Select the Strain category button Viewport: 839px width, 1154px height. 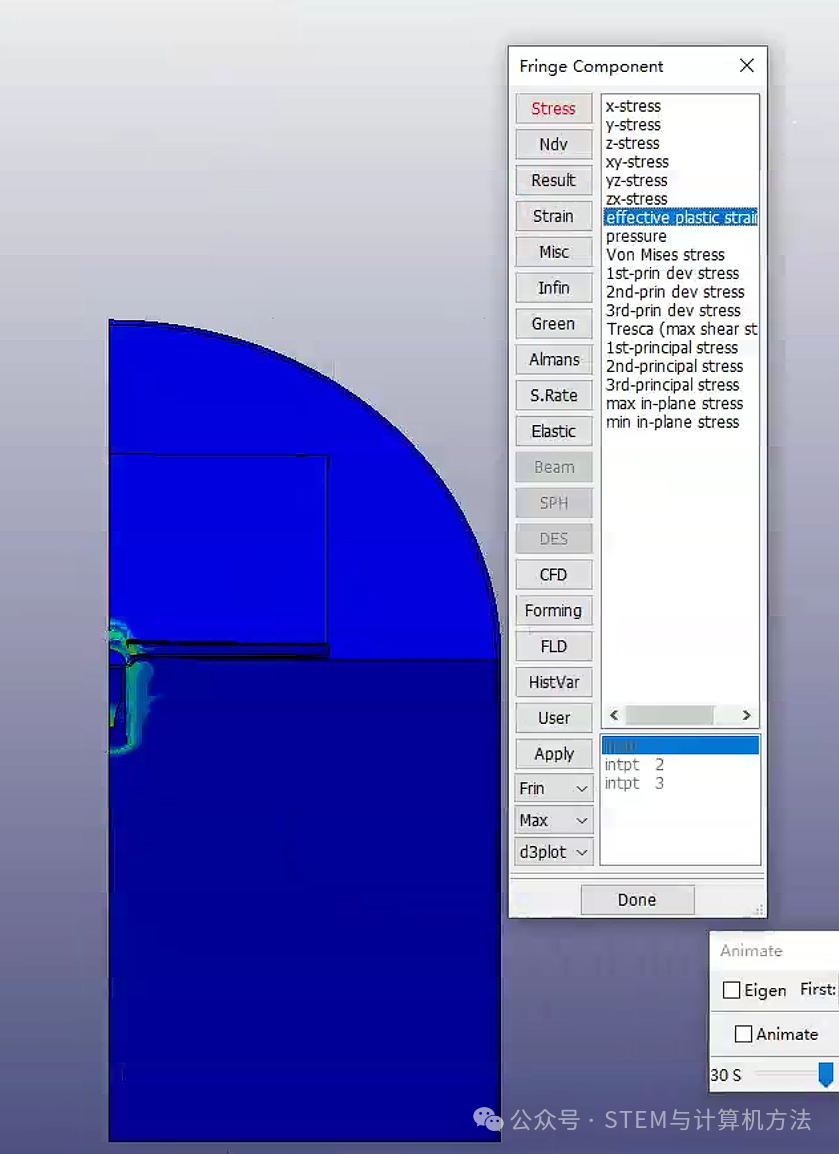553,216
